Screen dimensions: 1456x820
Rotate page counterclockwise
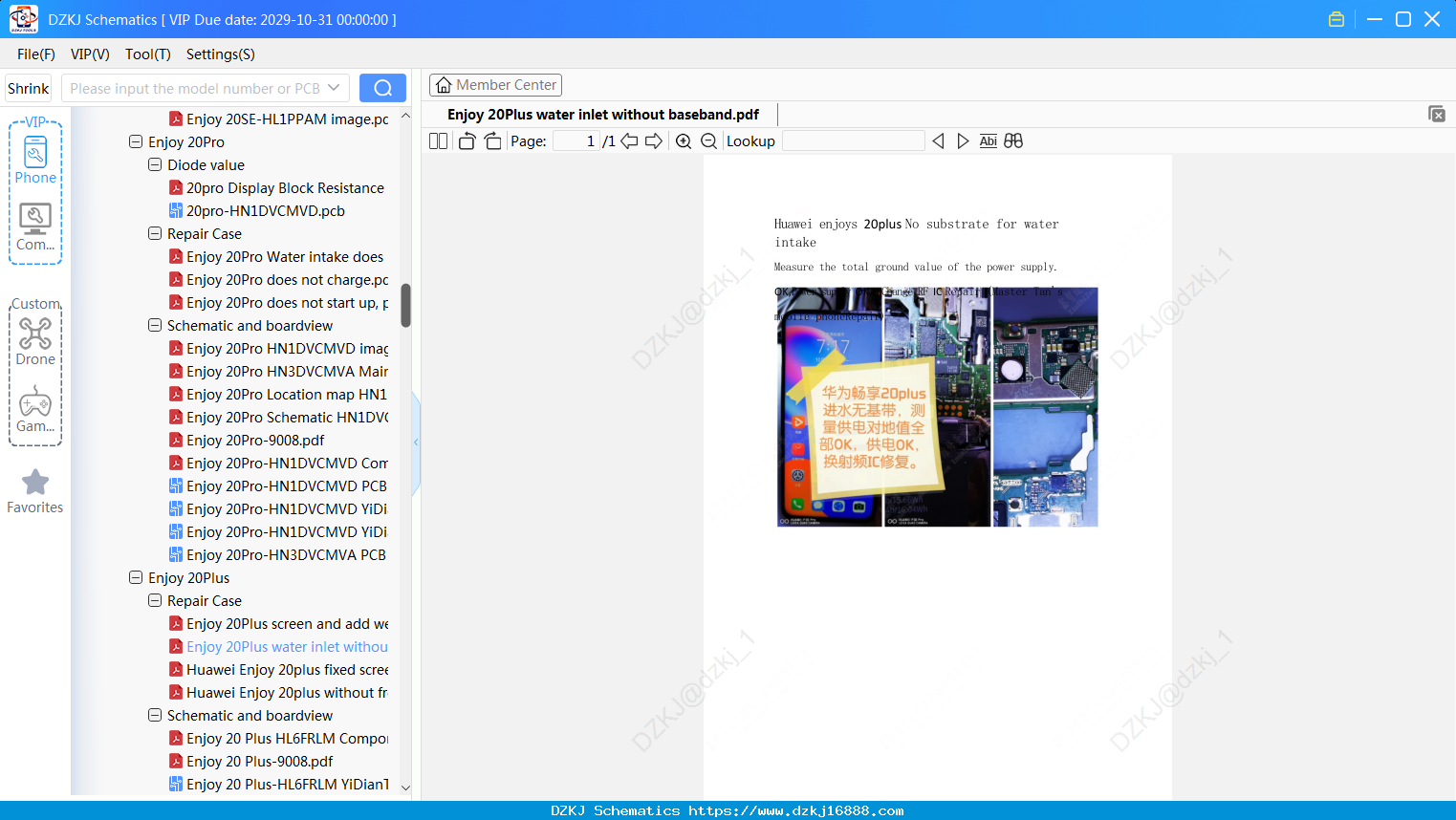tap(467, 141)
